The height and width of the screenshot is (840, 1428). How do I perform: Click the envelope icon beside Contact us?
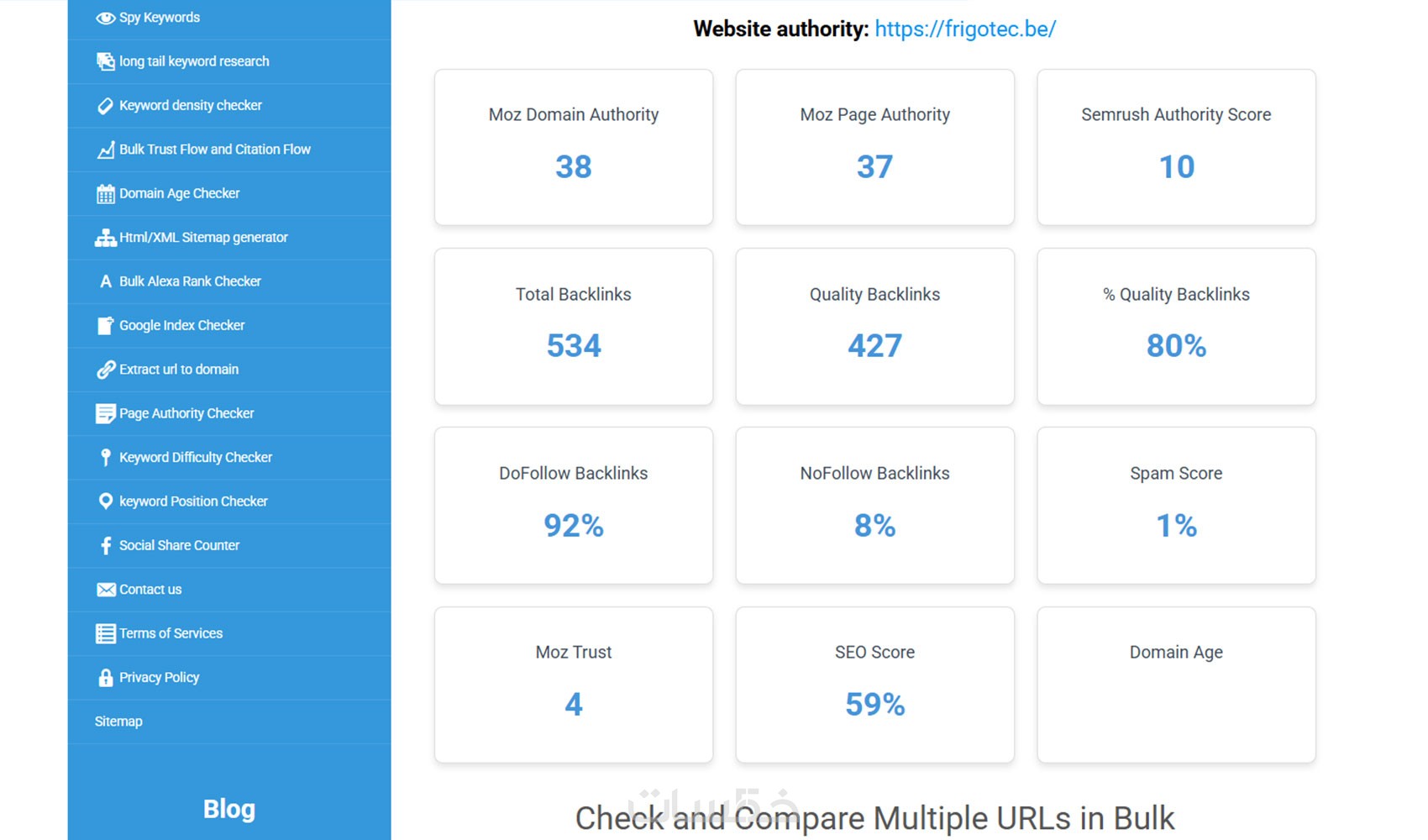pos(105,590)
